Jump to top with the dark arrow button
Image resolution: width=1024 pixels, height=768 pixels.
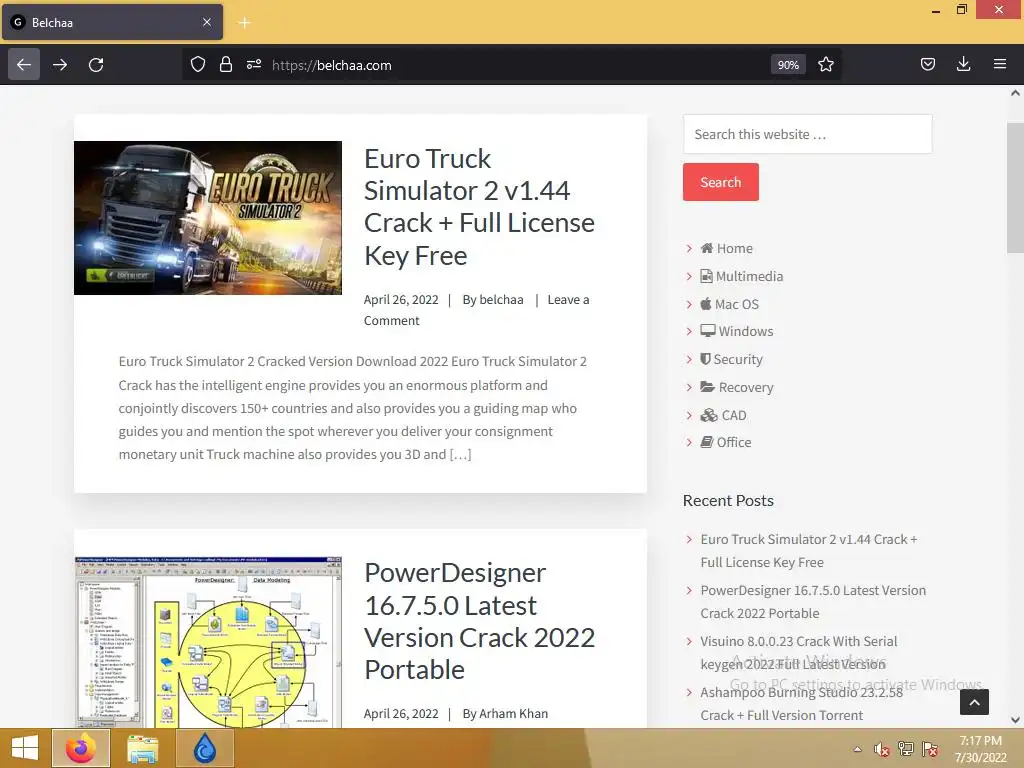pos(974,702)
